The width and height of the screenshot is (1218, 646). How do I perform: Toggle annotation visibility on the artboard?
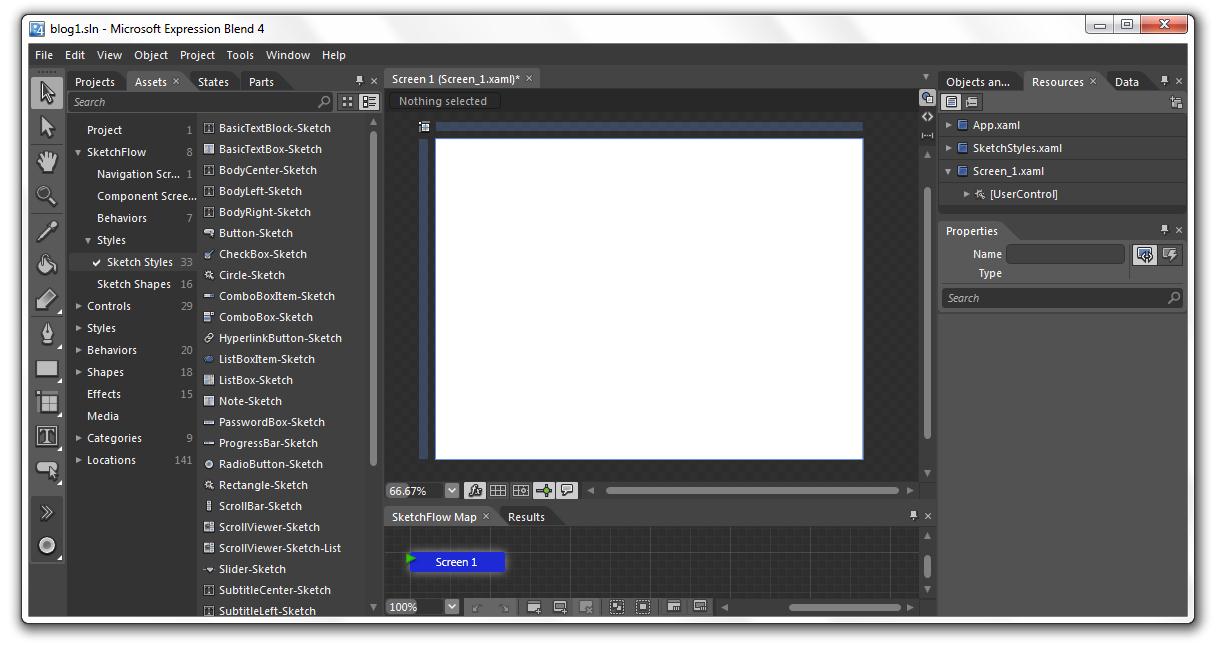point(568,490)
